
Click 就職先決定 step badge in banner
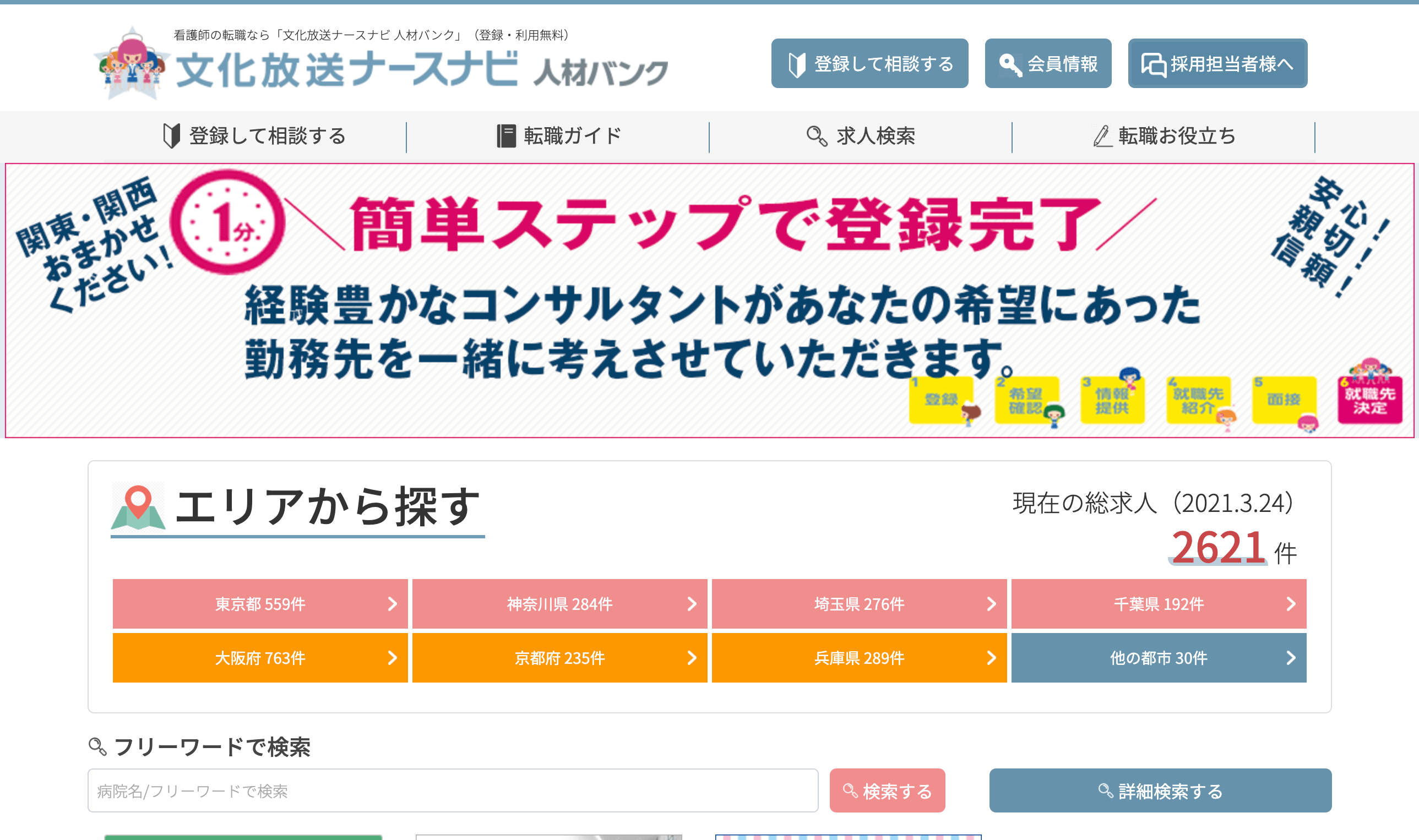coord(1369,400)
